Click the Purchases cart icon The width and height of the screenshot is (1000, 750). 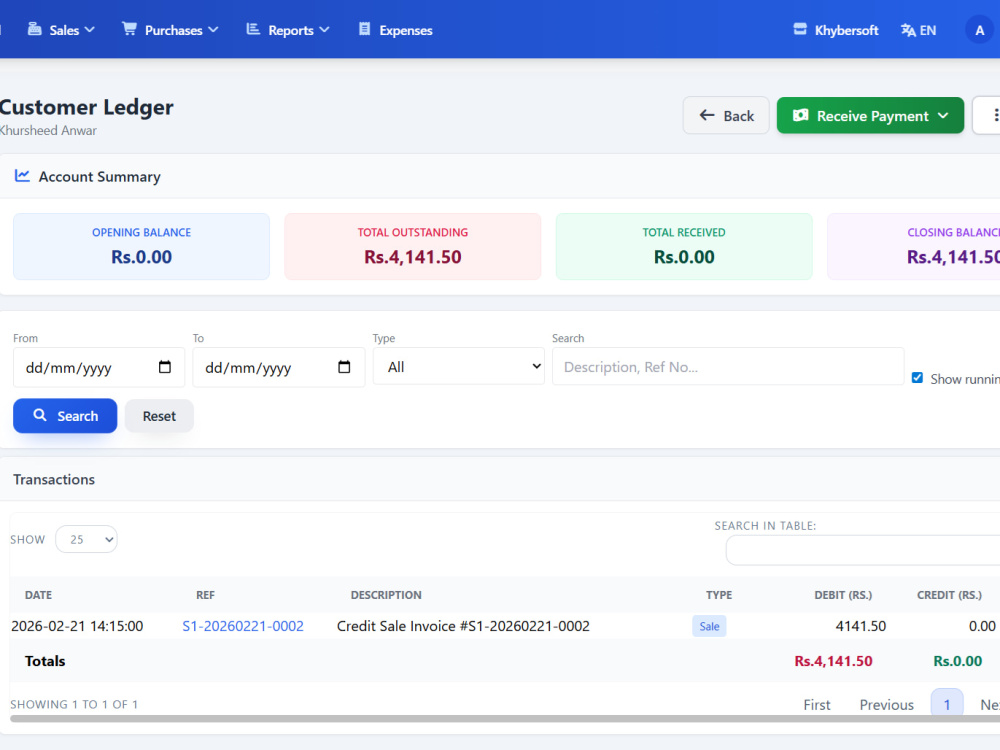pyautogui.click(x=129, y=29)
